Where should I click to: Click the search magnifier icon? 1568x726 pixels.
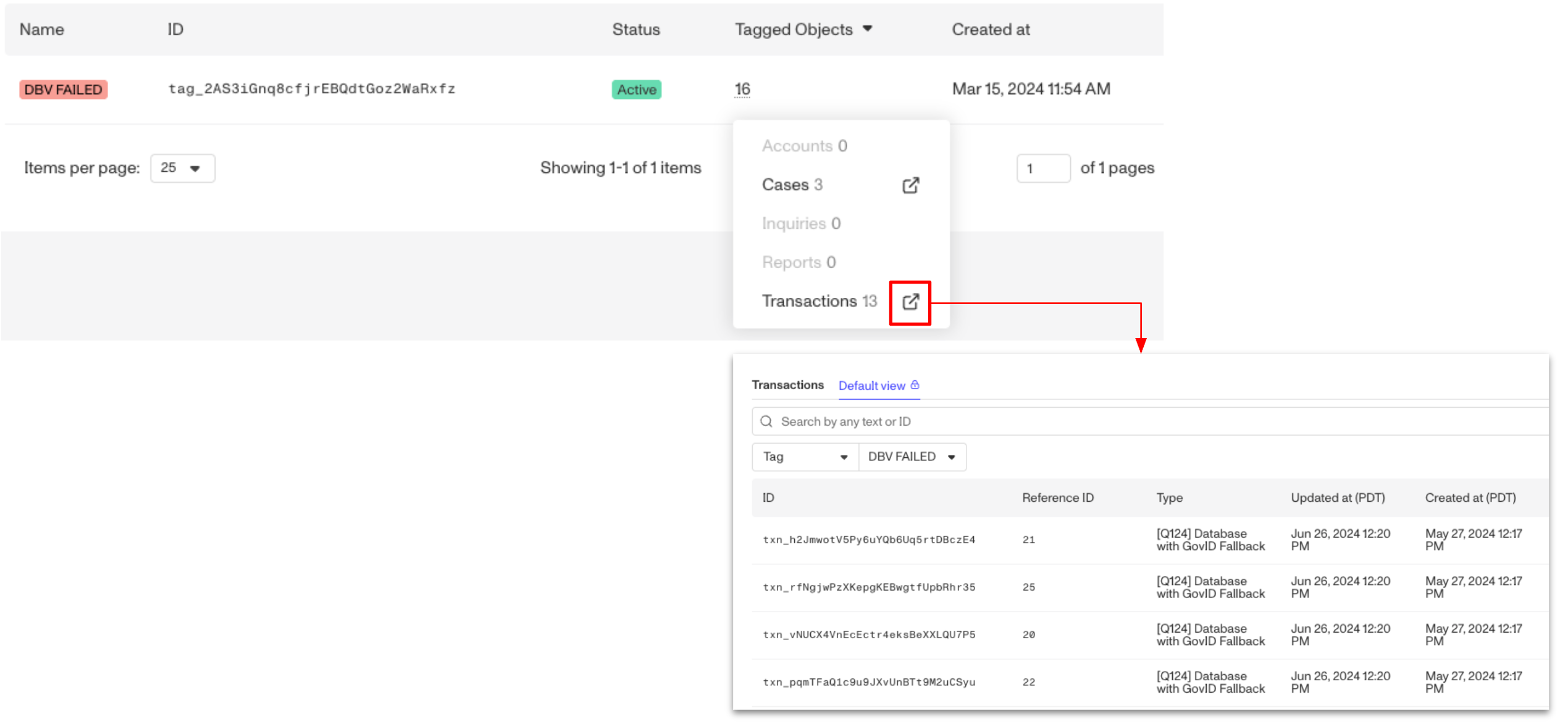click(x=766, y=421)
